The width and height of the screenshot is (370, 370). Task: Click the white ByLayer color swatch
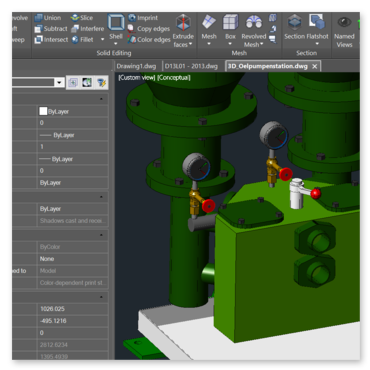43,111
